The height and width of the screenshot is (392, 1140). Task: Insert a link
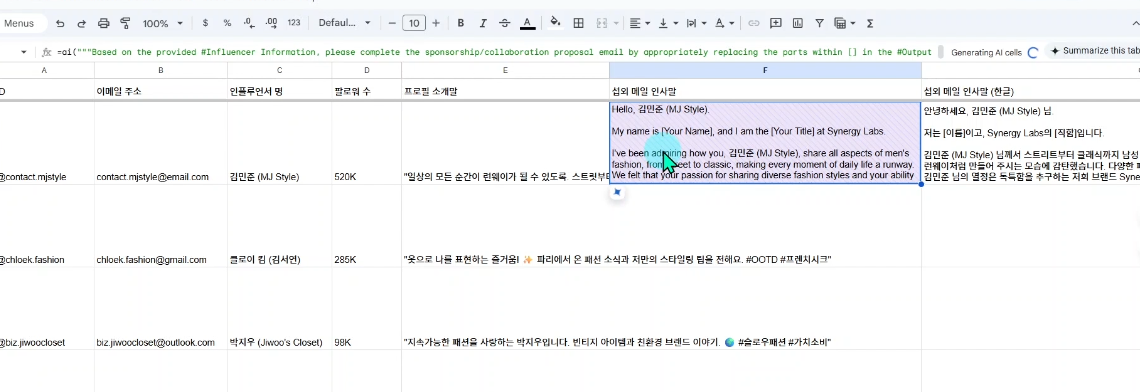[754, 23]
